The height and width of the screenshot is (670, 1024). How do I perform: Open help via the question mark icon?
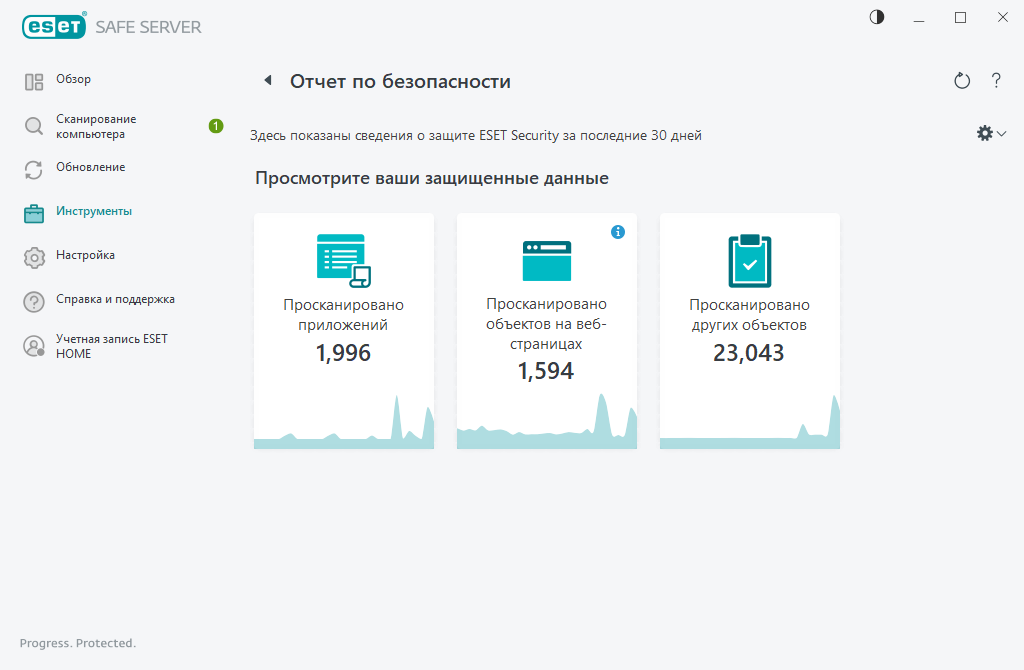coord(996,80)
